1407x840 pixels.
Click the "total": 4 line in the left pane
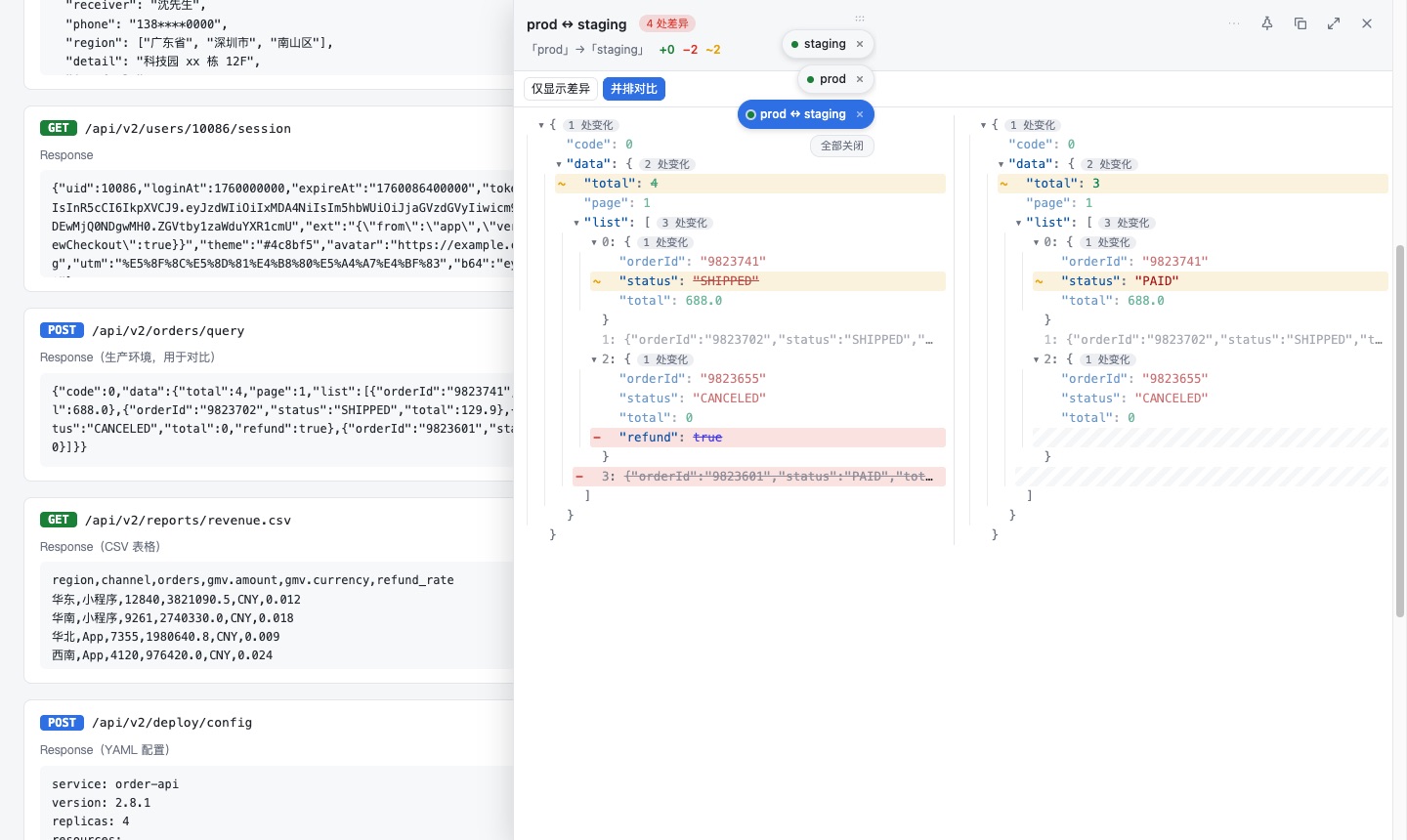(750, 184)
